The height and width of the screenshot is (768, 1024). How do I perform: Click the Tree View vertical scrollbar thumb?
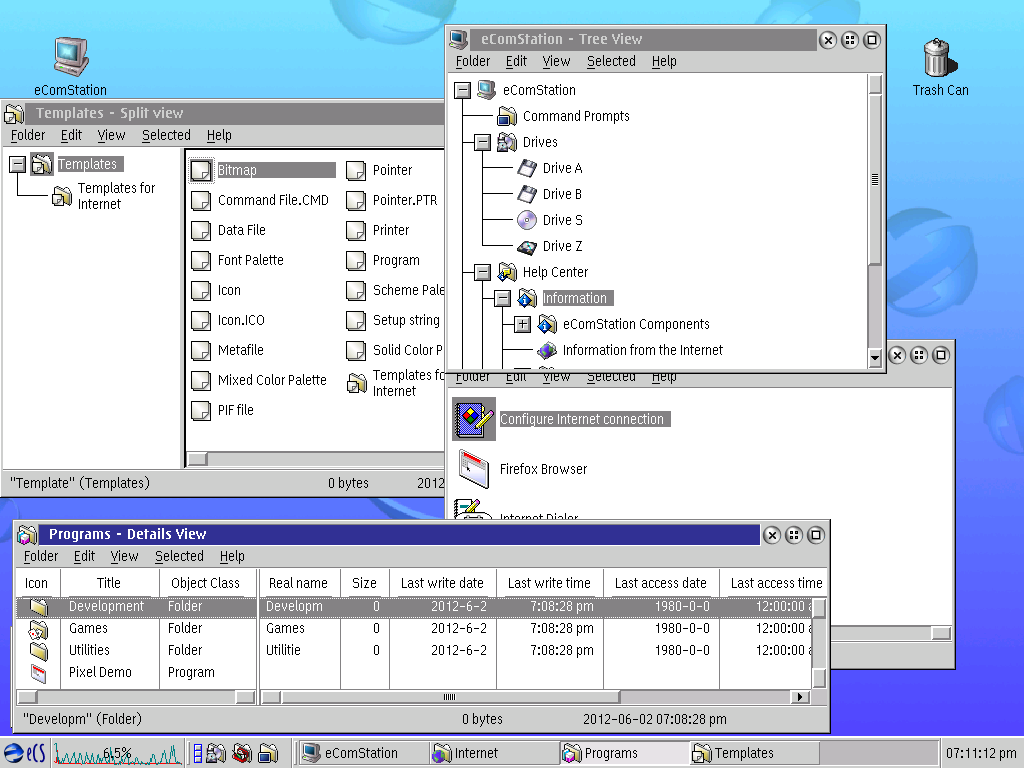(x=875, y=180)
